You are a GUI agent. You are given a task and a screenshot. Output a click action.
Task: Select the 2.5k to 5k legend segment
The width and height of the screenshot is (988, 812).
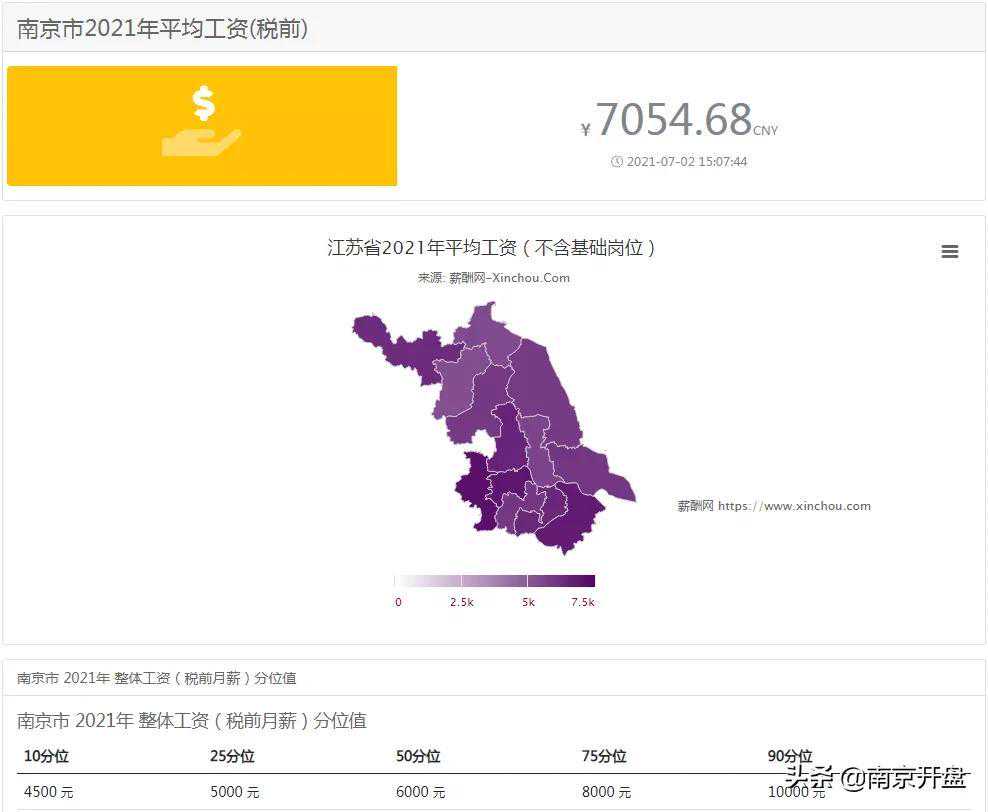pos(494,581)
